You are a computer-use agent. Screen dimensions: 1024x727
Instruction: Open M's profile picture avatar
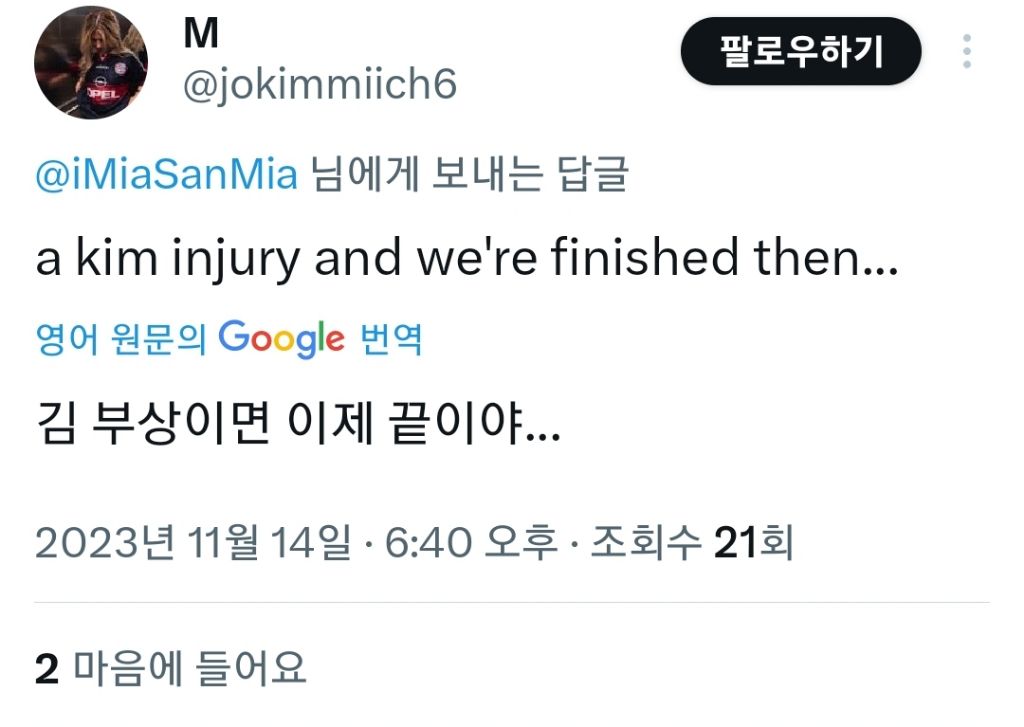(91, 69)
